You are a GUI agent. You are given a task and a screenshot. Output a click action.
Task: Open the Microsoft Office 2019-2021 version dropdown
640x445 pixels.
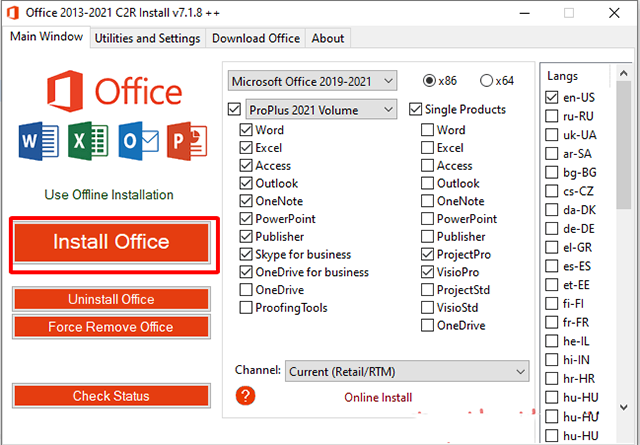[x=312, y=80]
